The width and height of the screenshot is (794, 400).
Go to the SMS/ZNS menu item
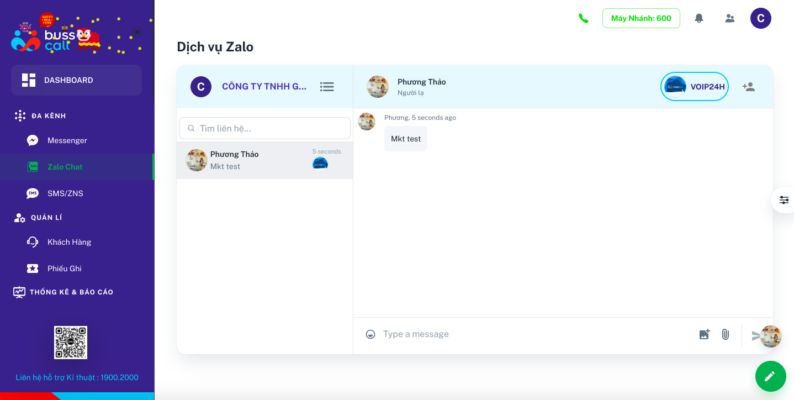pyautogui.click(x=66, y=193)
